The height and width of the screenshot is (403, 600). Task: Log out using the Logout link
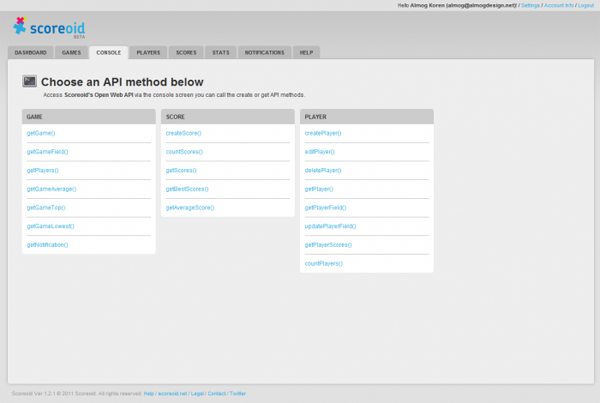pos(585,5)
